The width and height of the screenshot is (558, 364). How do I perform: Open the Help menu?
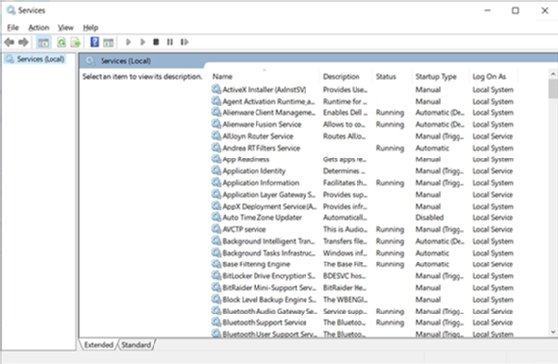(90, 27)
